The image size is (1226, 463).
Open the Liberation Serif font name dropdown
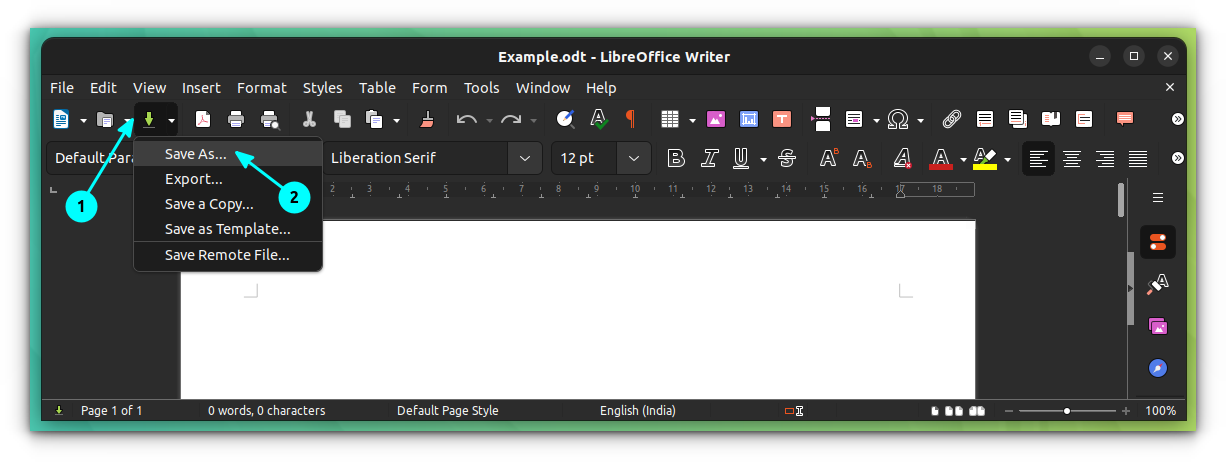pos(525,158)
